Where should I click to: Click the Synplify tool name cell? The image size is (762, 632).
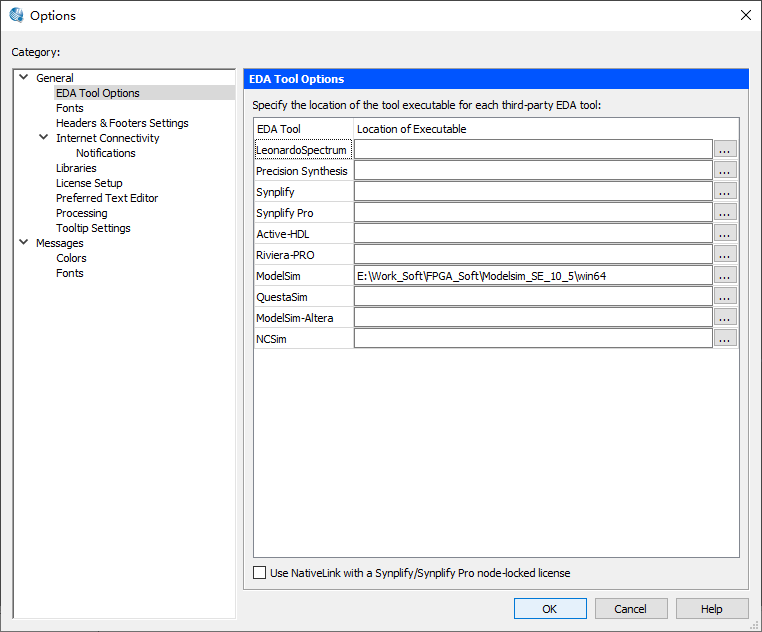pos(303,192)
